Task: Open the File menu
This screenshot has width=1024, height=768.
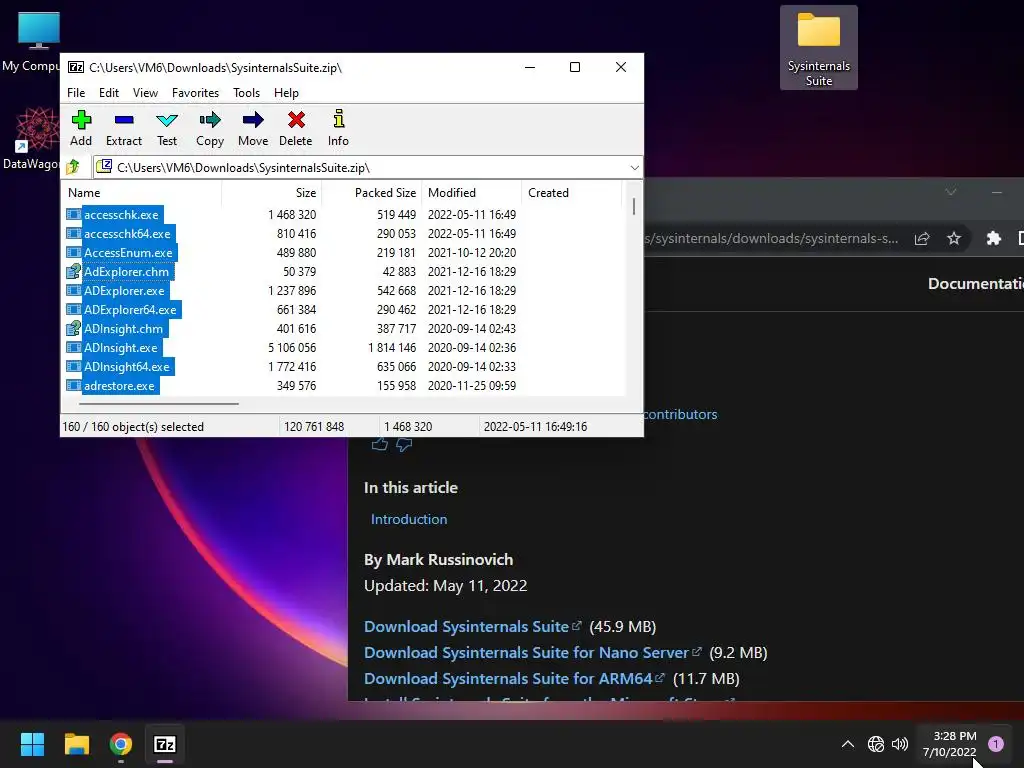Action: [x=76, y=93]
